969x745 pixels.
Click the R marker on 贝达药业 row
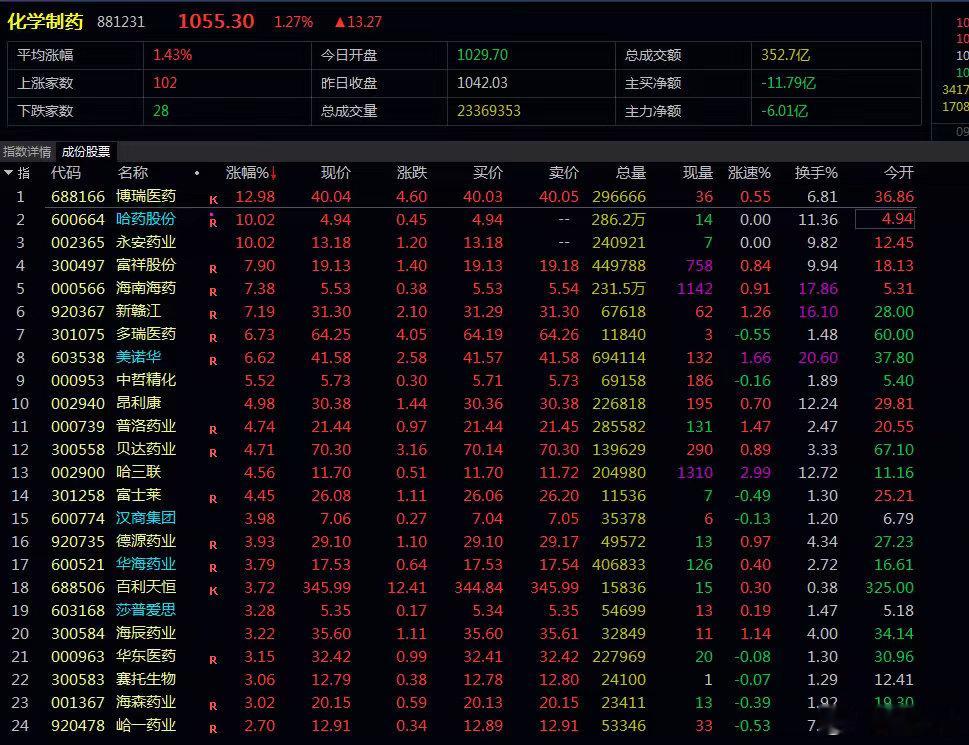213,453
